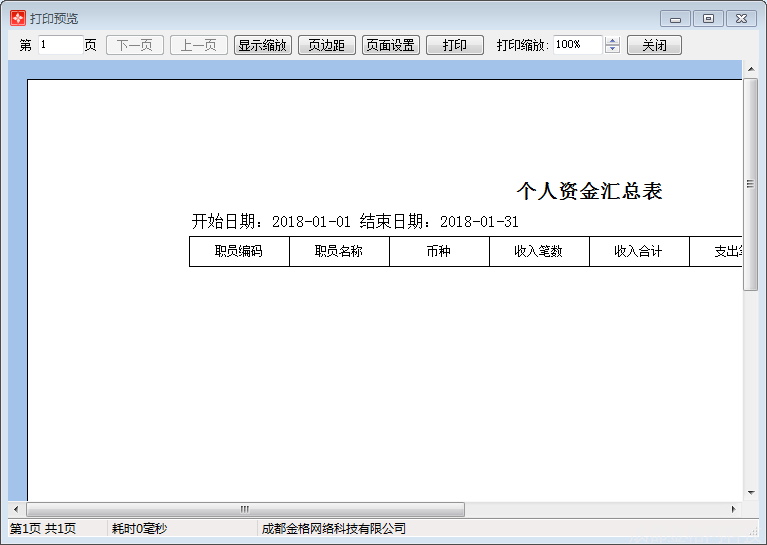This screenshot has height=545, width=767.
Task: Click the horizontal scrollbar right arrow
Action: pyautogui.click(x=733, y=509)
